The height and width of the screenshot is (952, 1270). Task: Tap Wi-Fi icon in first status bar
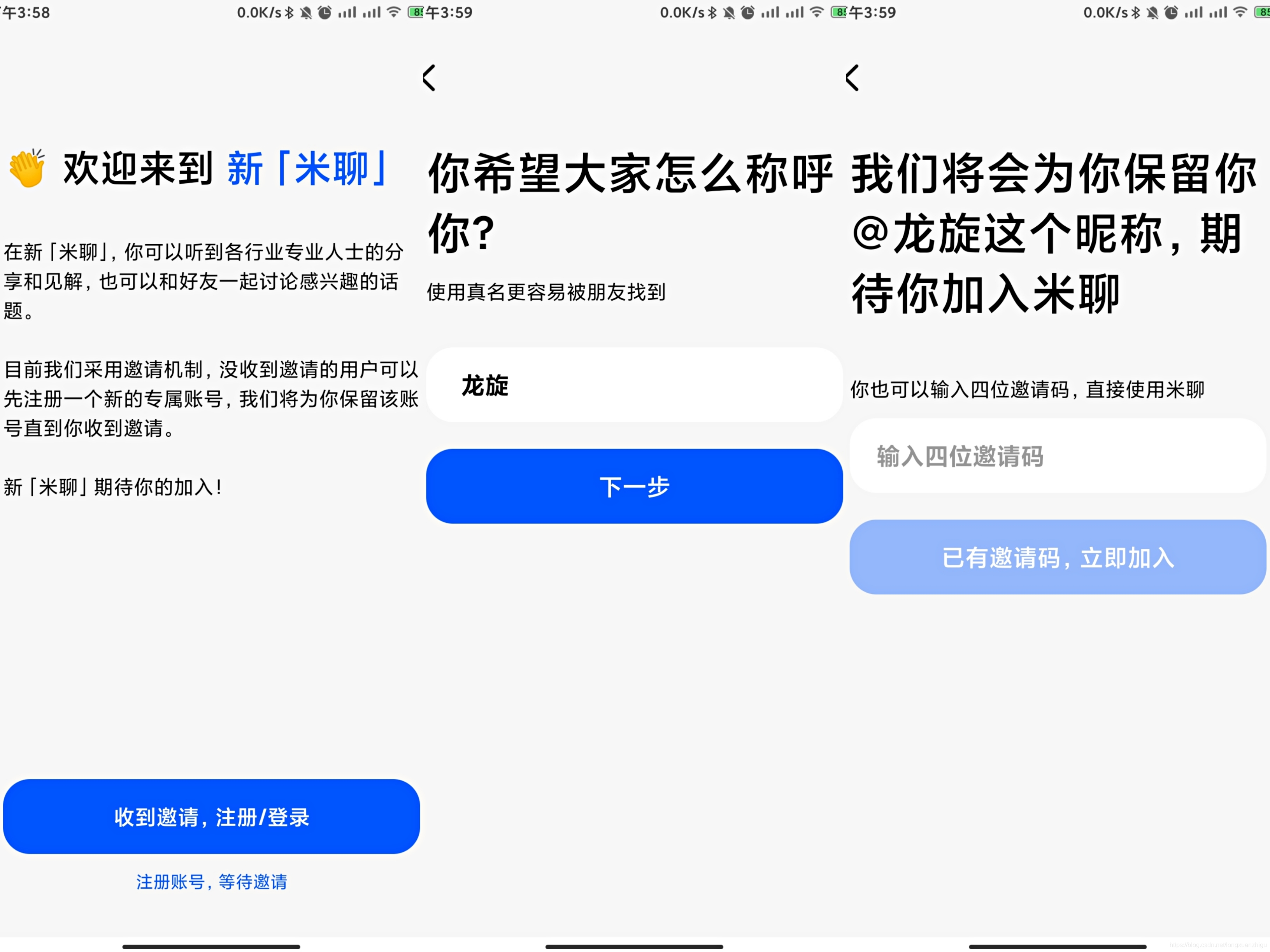394,12
